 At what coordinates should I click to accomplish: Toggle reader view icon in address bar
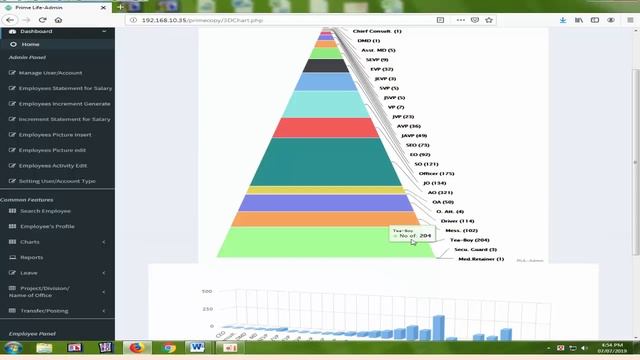tap(440, 20)
